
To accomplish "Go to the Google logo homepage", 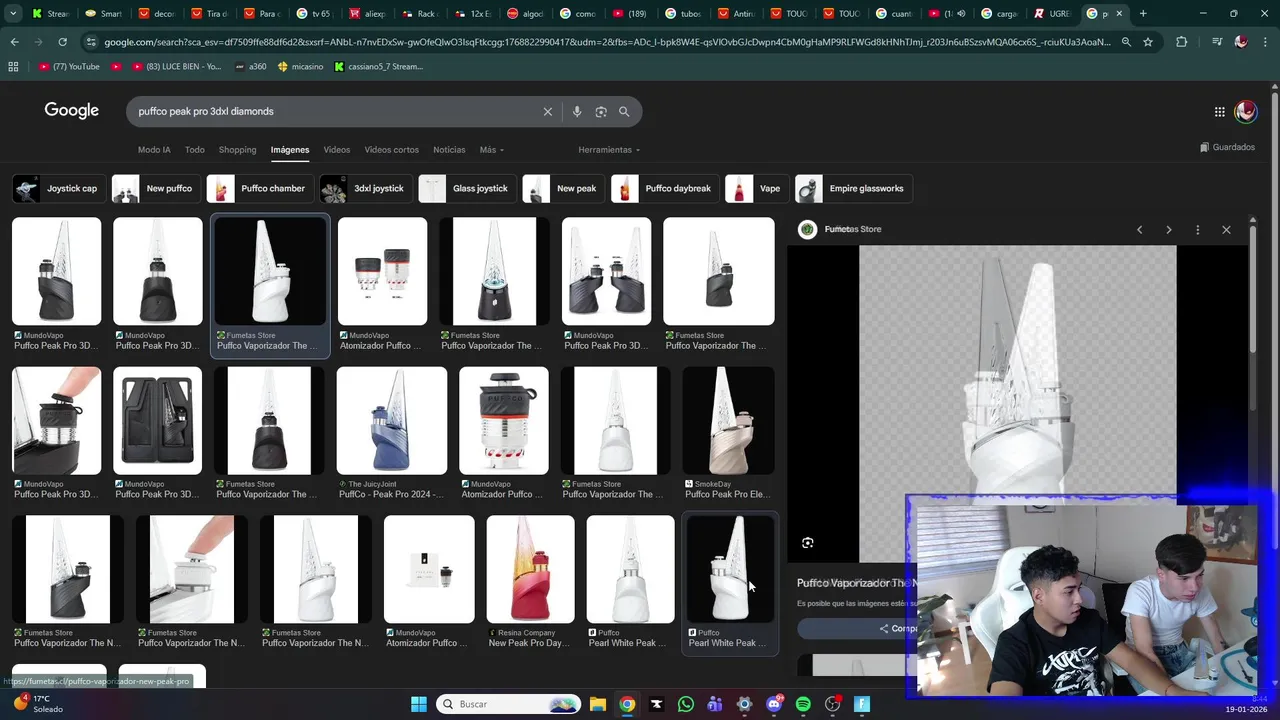I will [71, 111].
